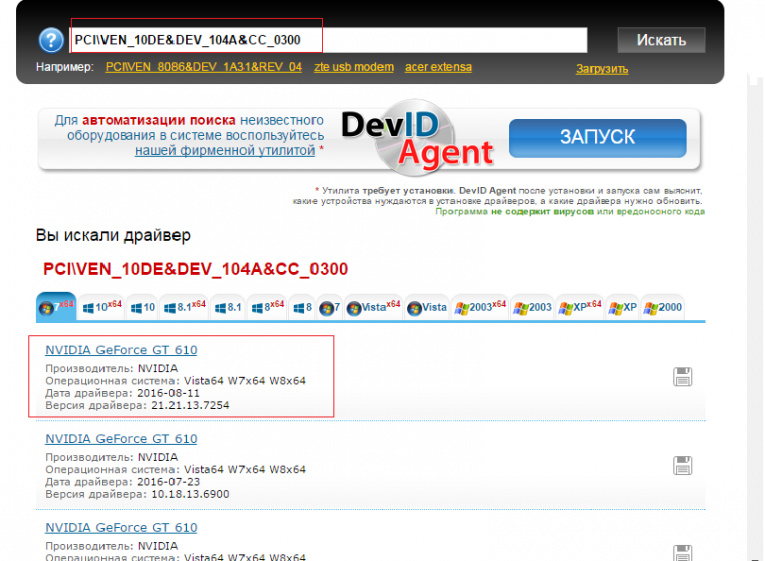The height and width of the screenshot is (561, 765).
Task: Click the Вы искали драйвер heading
Action: pos(113,236)
